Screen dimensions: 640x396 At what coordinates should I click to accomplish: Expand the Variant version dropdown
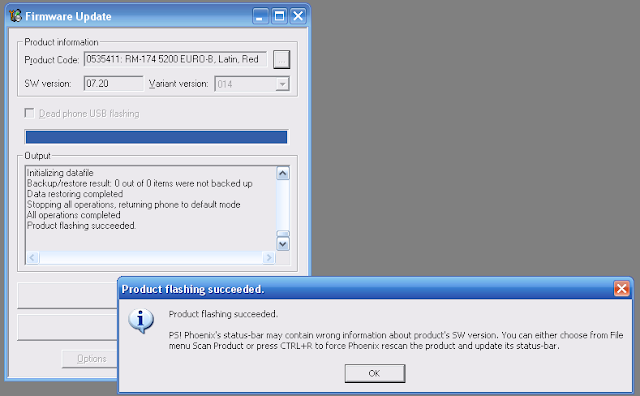pos(282,84)
